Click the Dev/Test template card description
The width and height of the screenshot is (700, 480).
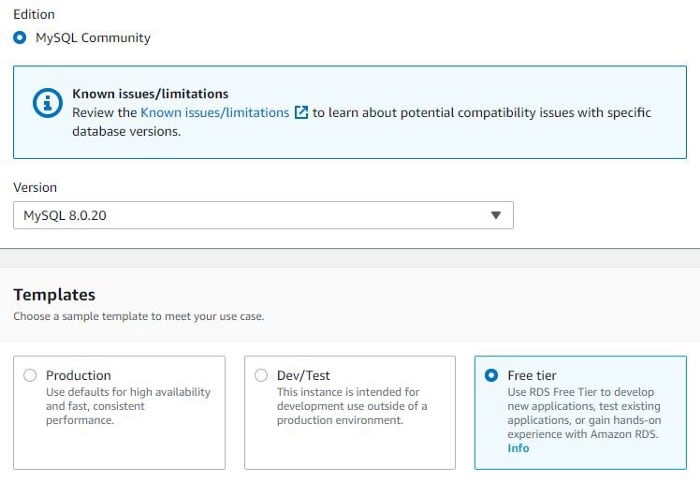pyautogui.click(x=352, y=406)
